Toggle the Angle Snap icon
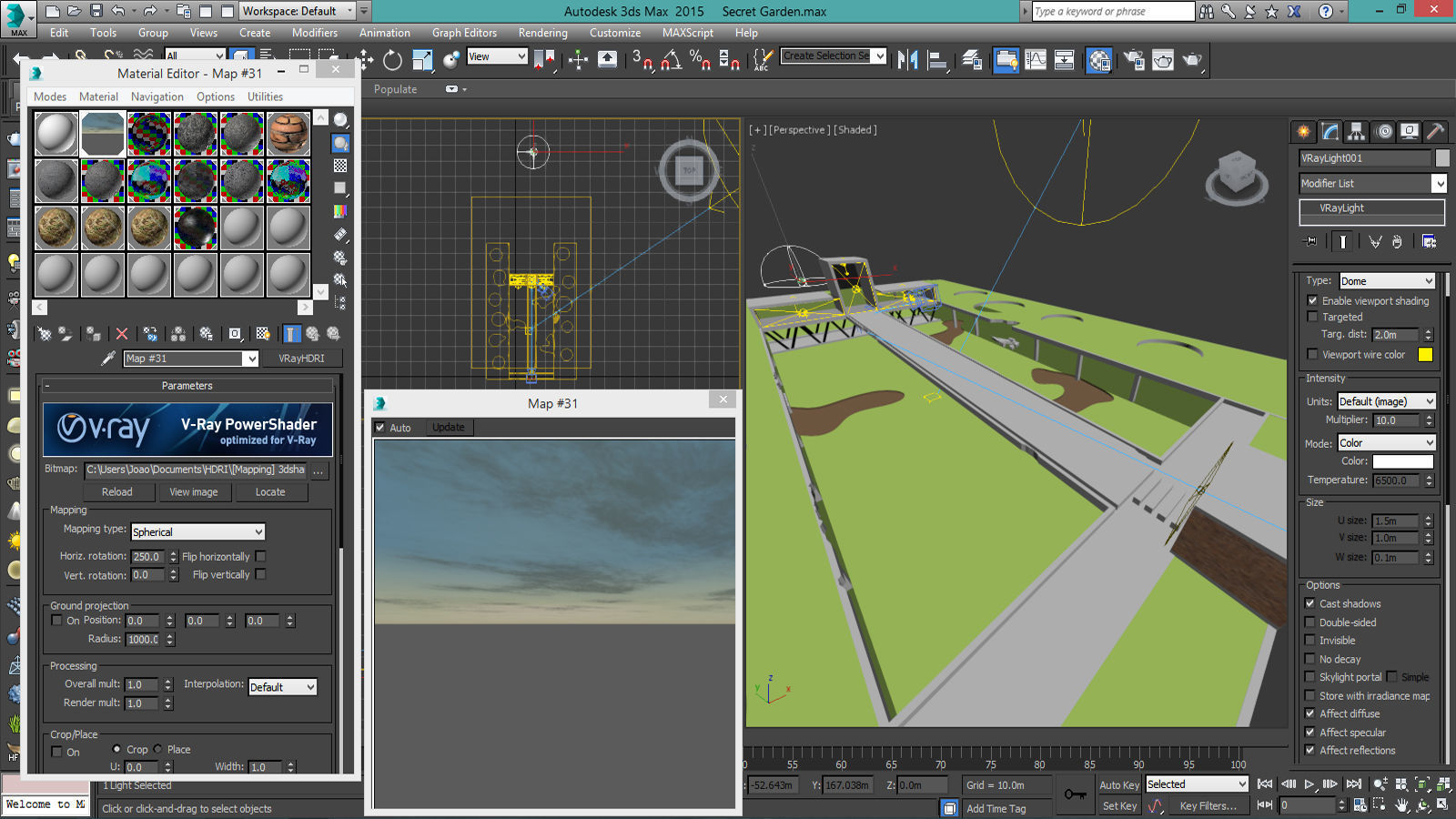 [672, 60]
